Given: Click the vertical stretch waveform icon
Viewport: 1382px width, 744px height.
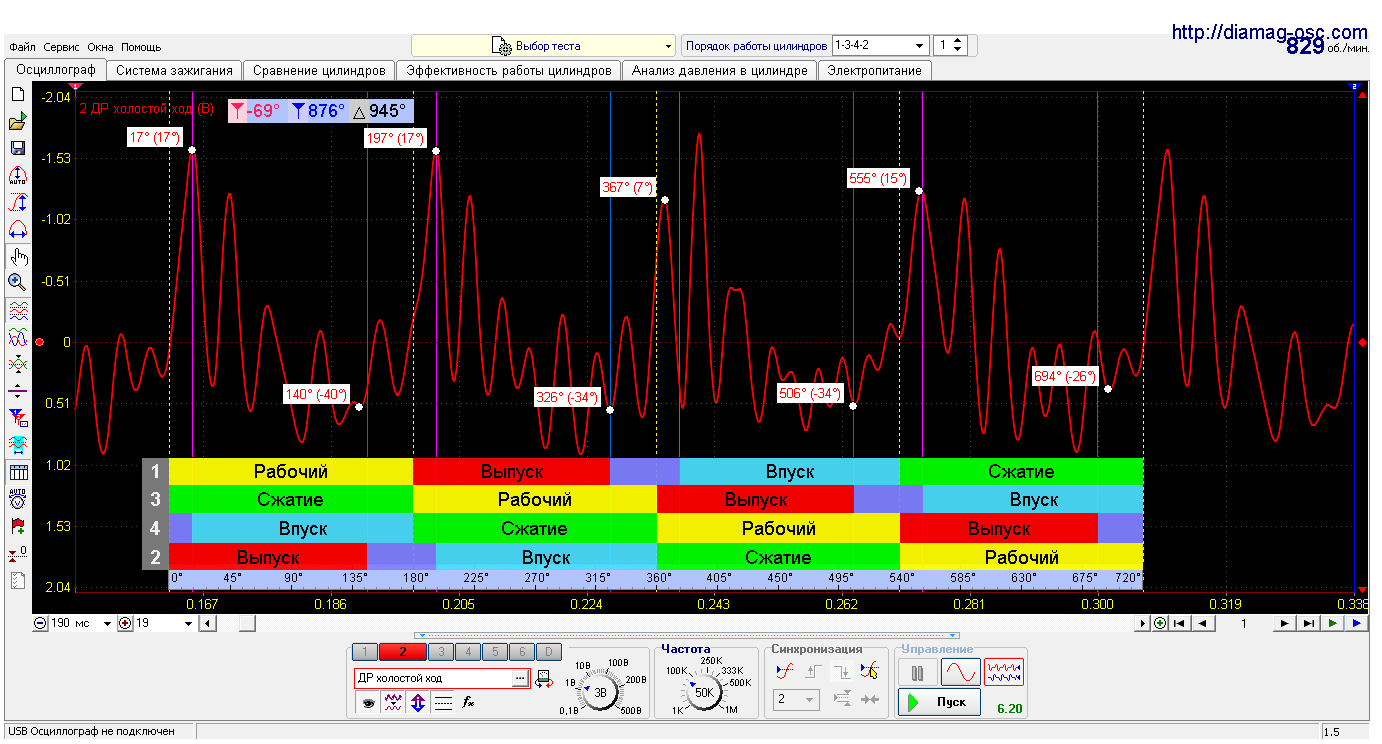Looking at the screenshot, I should coord(17,203).
